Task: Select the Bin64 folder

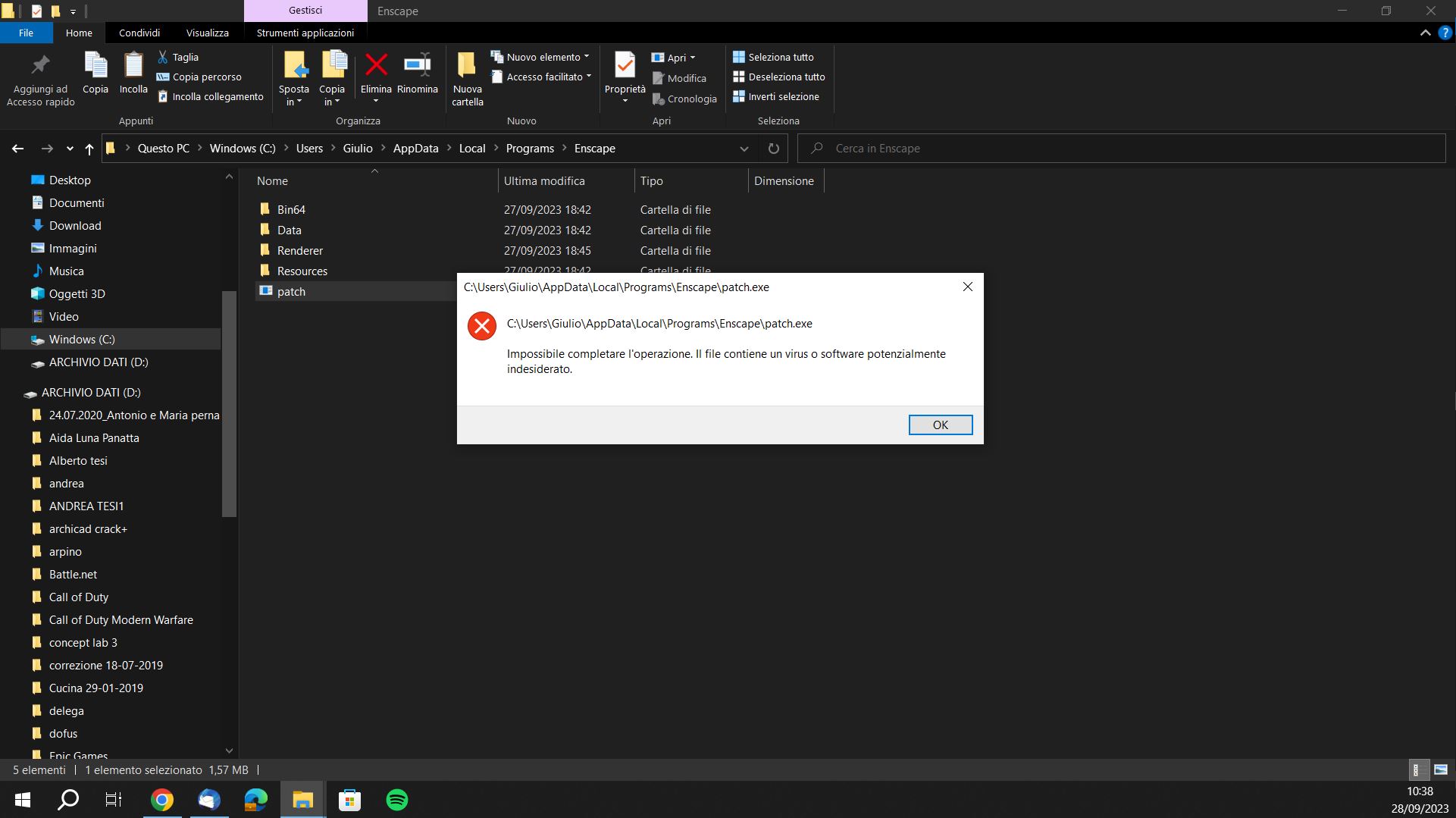Action: [291, 209]
